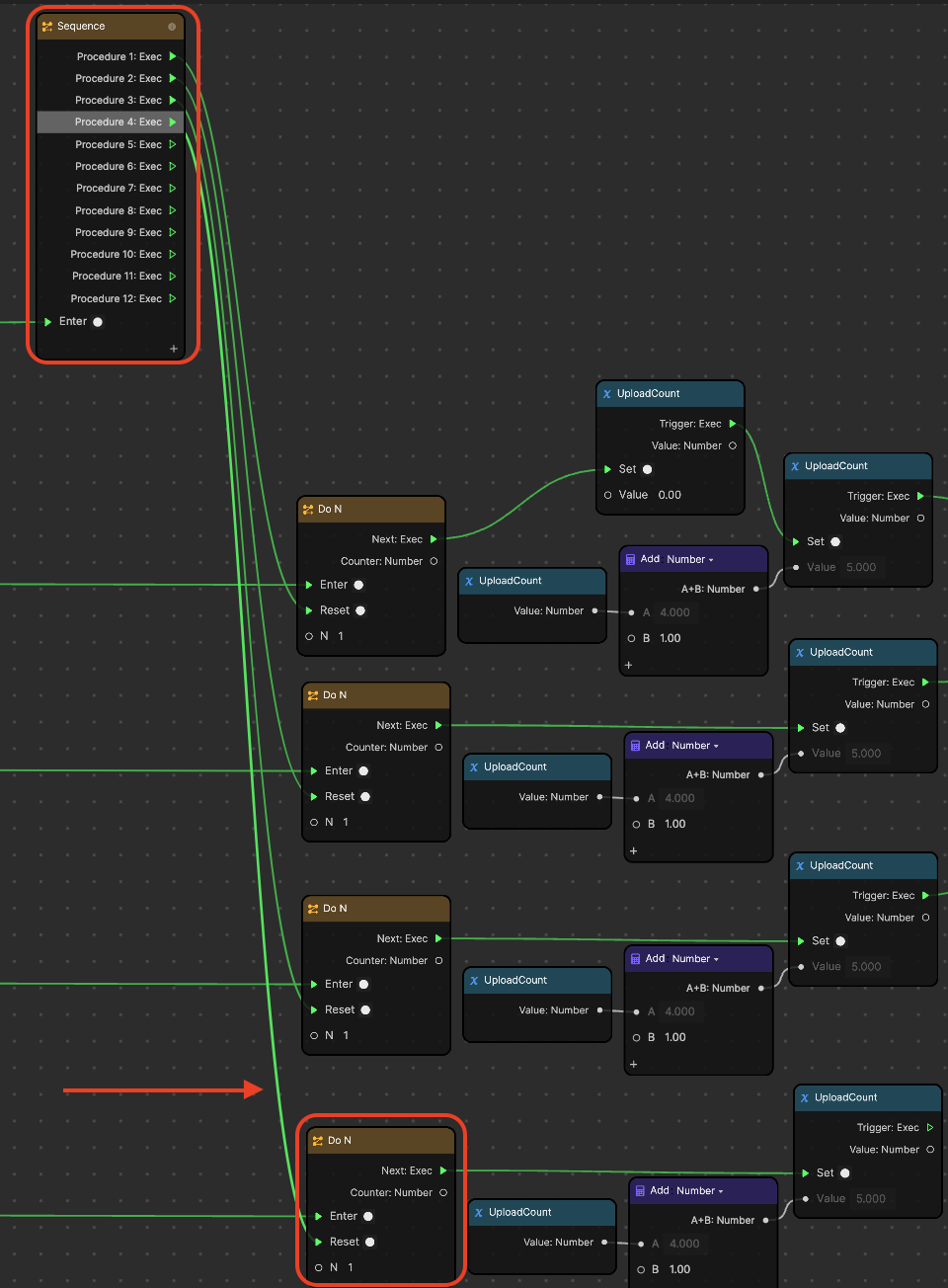The image size is (948, 1288).
Task: Open the bottom Add Number type dropdown
Action: 700,1191
